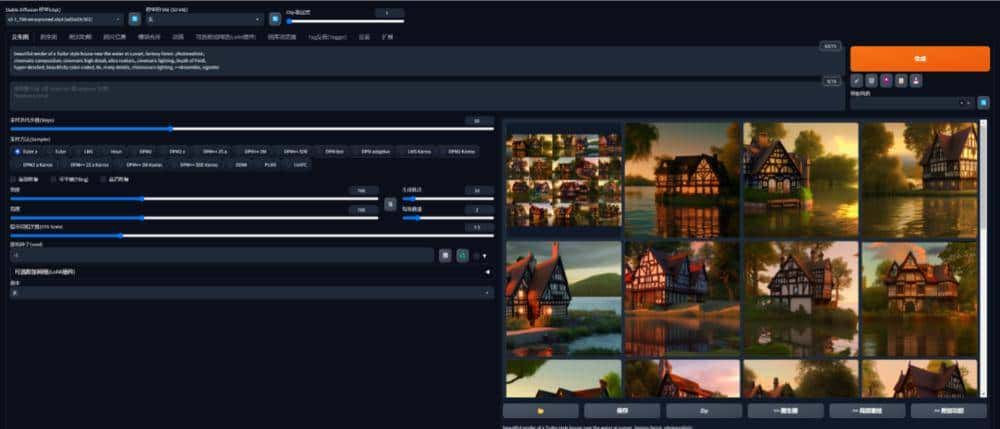
Task: Randomize seed with the dice icon
Action: (444, 255)
